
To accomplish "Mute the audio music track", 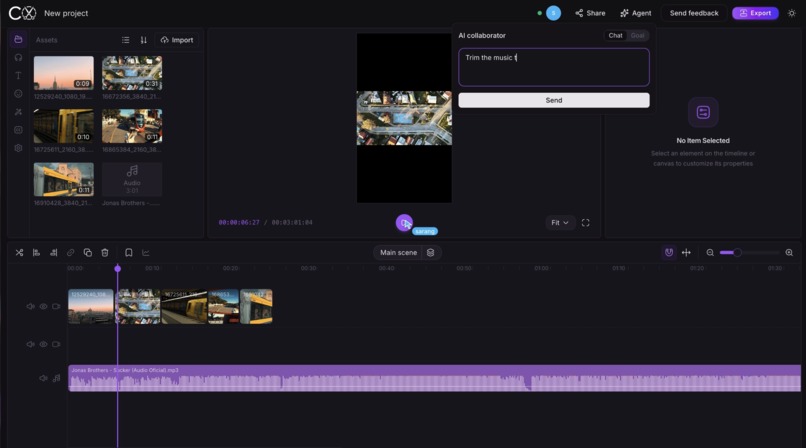I will 43,378.
